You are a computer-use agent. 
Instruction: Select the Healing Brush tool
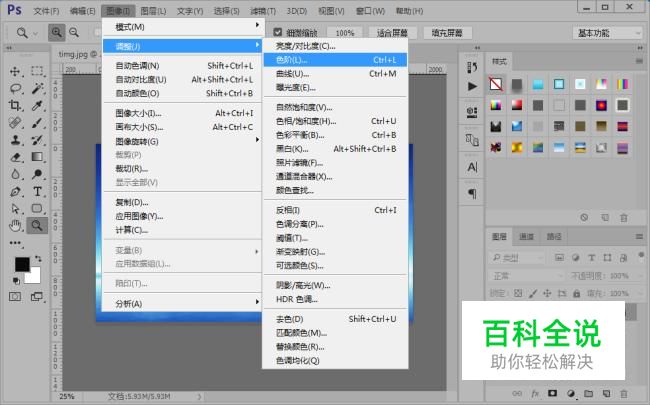pos(15,123)
